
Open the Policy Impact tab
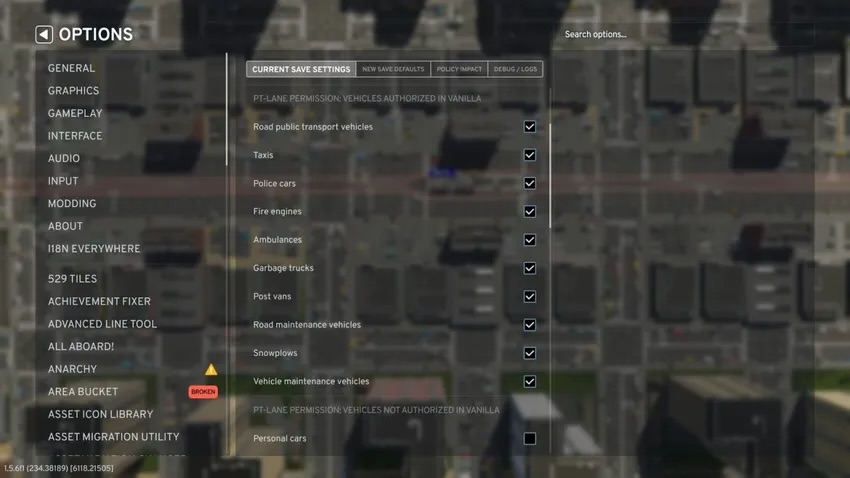[459, 69]
